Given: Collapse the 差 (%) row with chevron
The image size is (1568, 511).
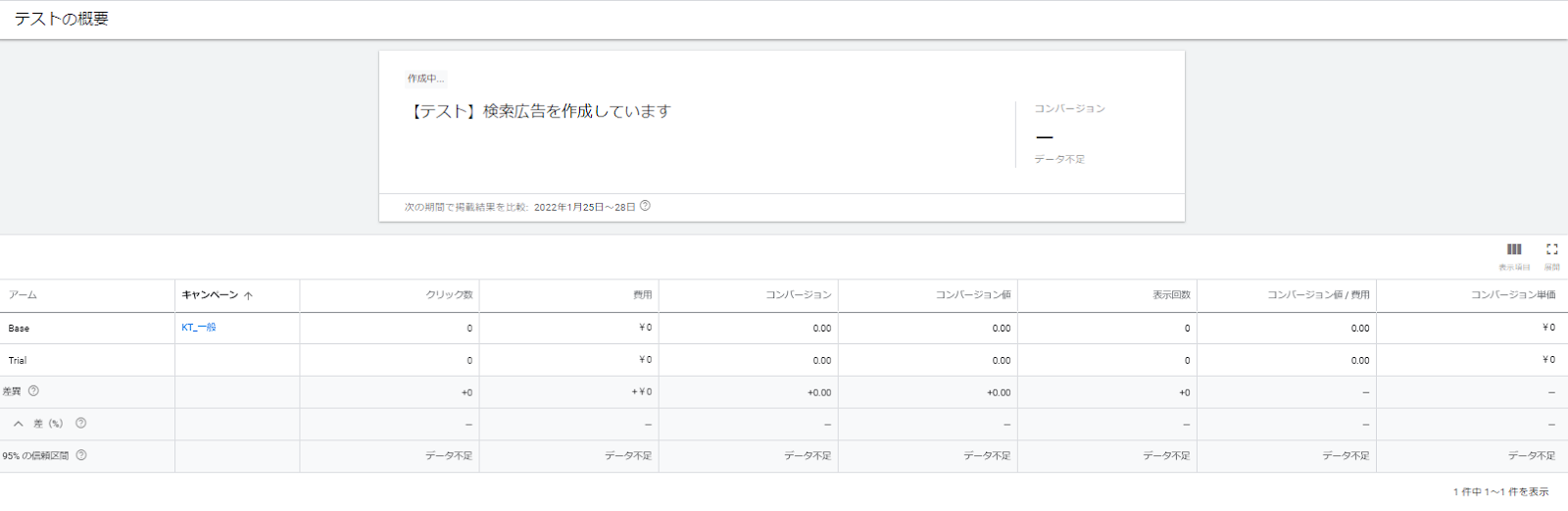Looking at the screenshot, I should pyautogui.click(x=19, y=424).
